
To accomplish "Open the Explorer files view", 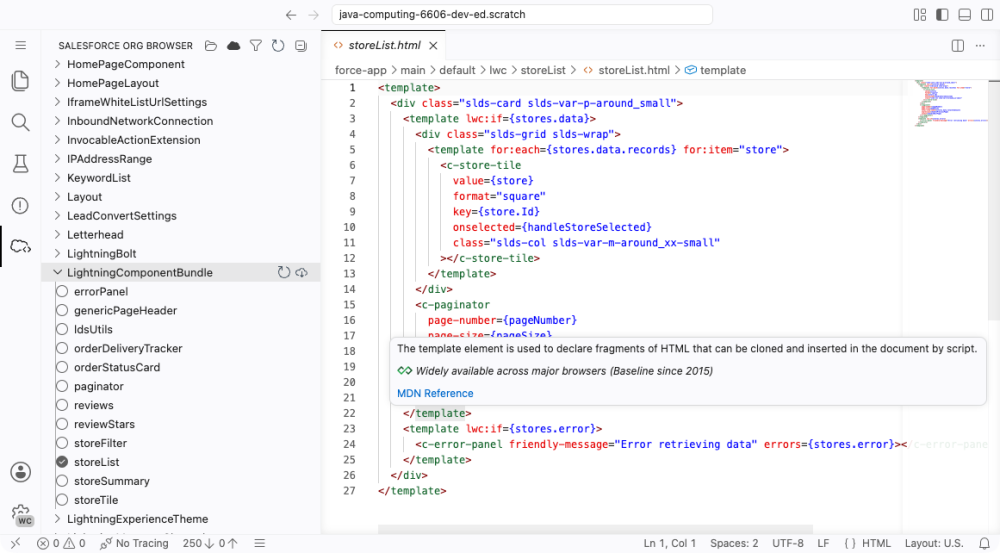I will coord(20,80).
